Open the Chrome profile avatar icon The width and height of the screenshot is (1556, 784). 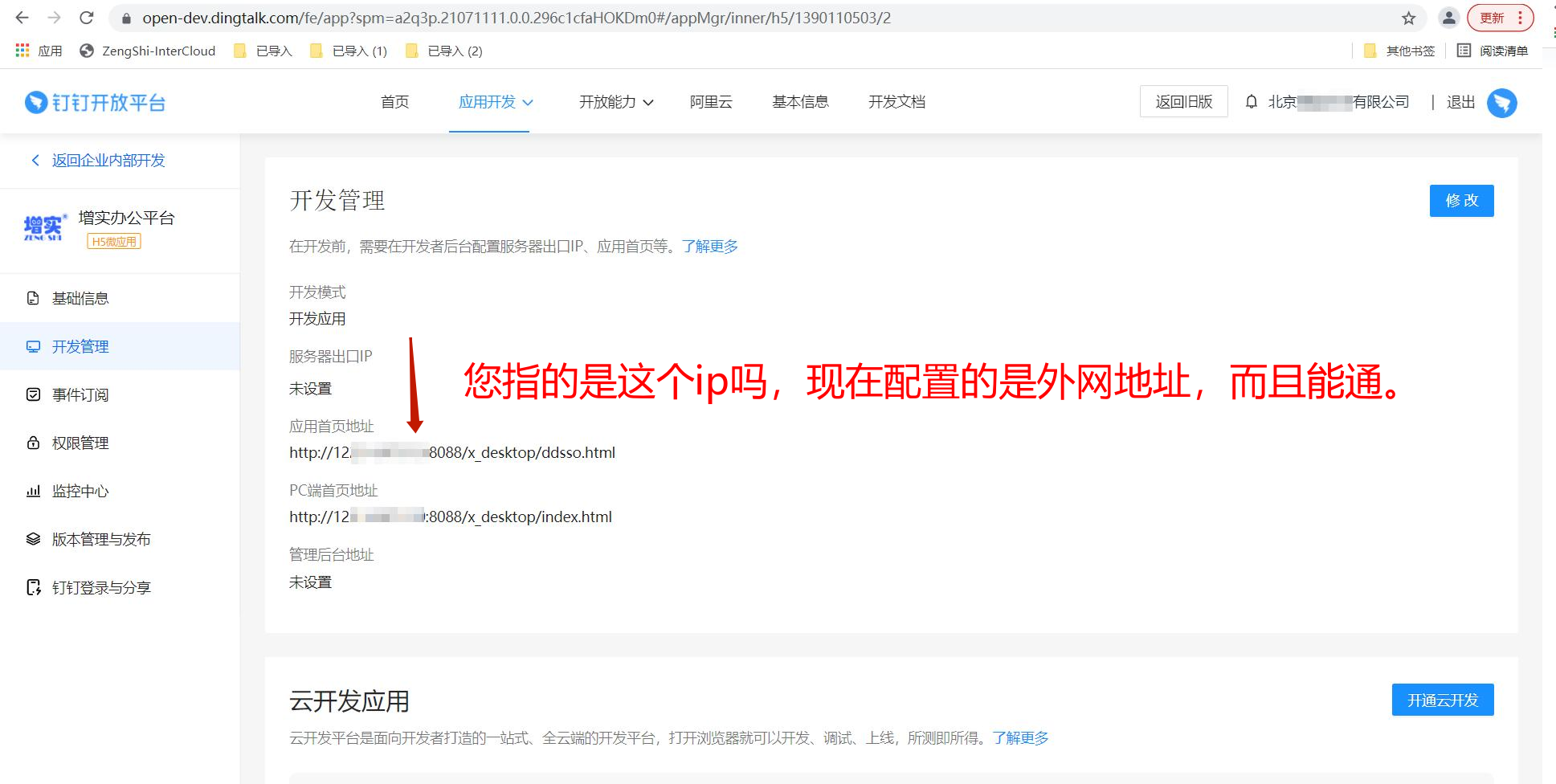coord(1448,18)
